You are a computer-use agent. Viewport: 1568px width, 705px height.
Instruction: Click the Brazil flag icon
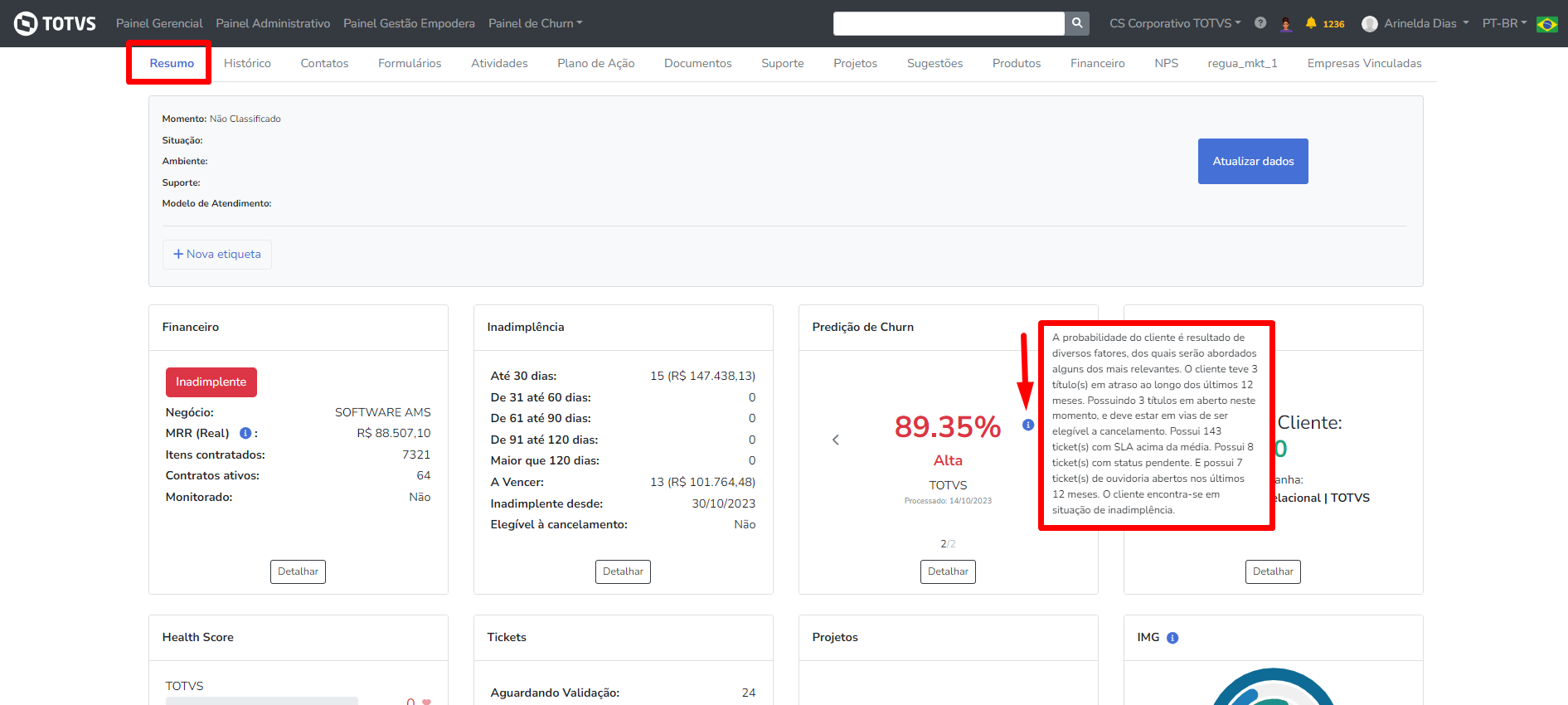1546,24
